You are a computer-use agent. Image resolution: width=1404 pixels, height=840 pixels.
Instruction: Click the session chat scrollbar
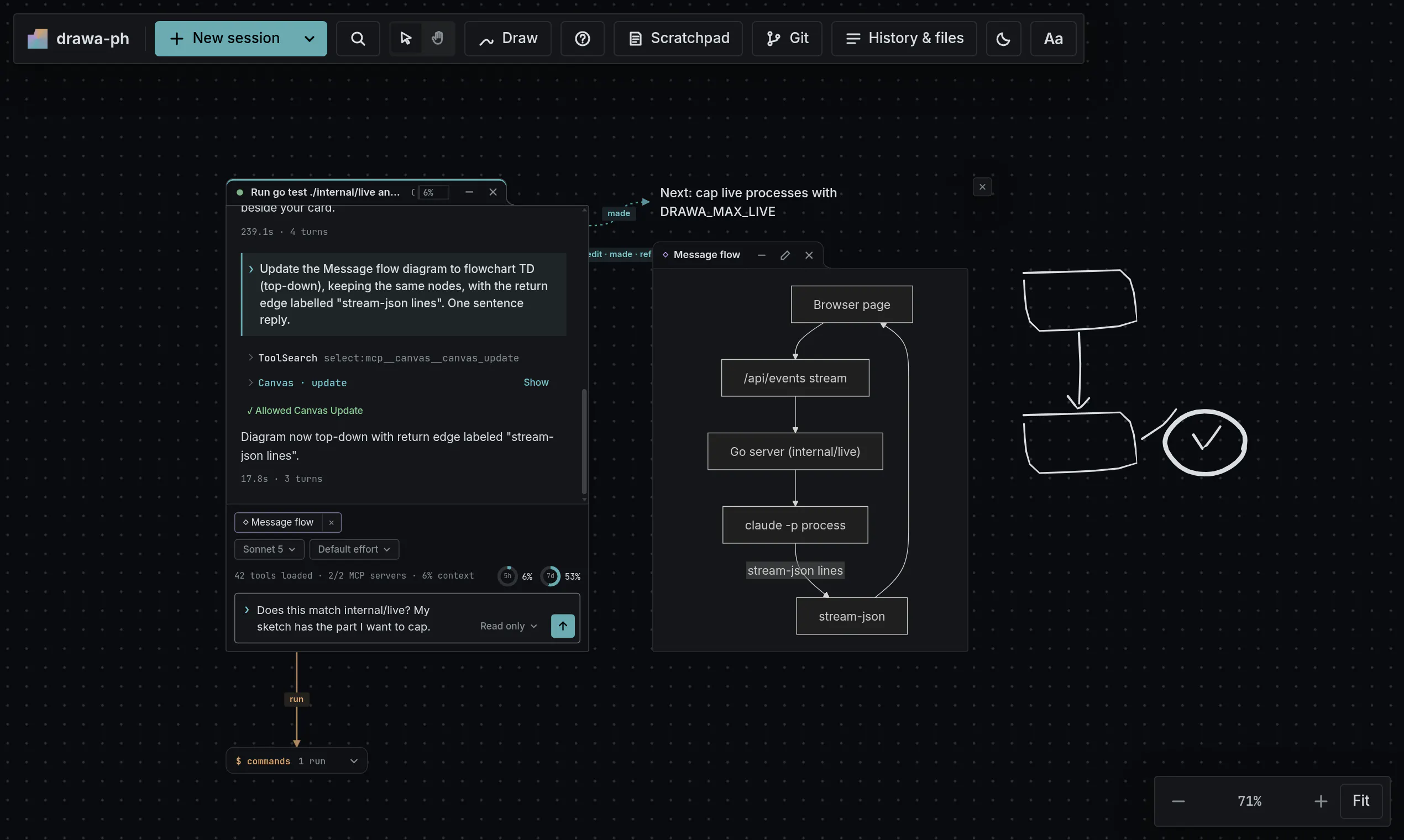584,441
